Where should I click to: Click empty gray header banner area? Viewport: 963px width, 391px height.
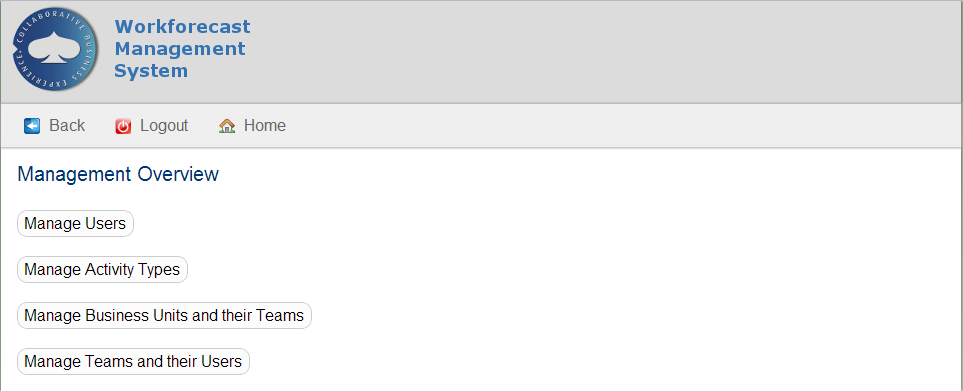pos(602,52)
